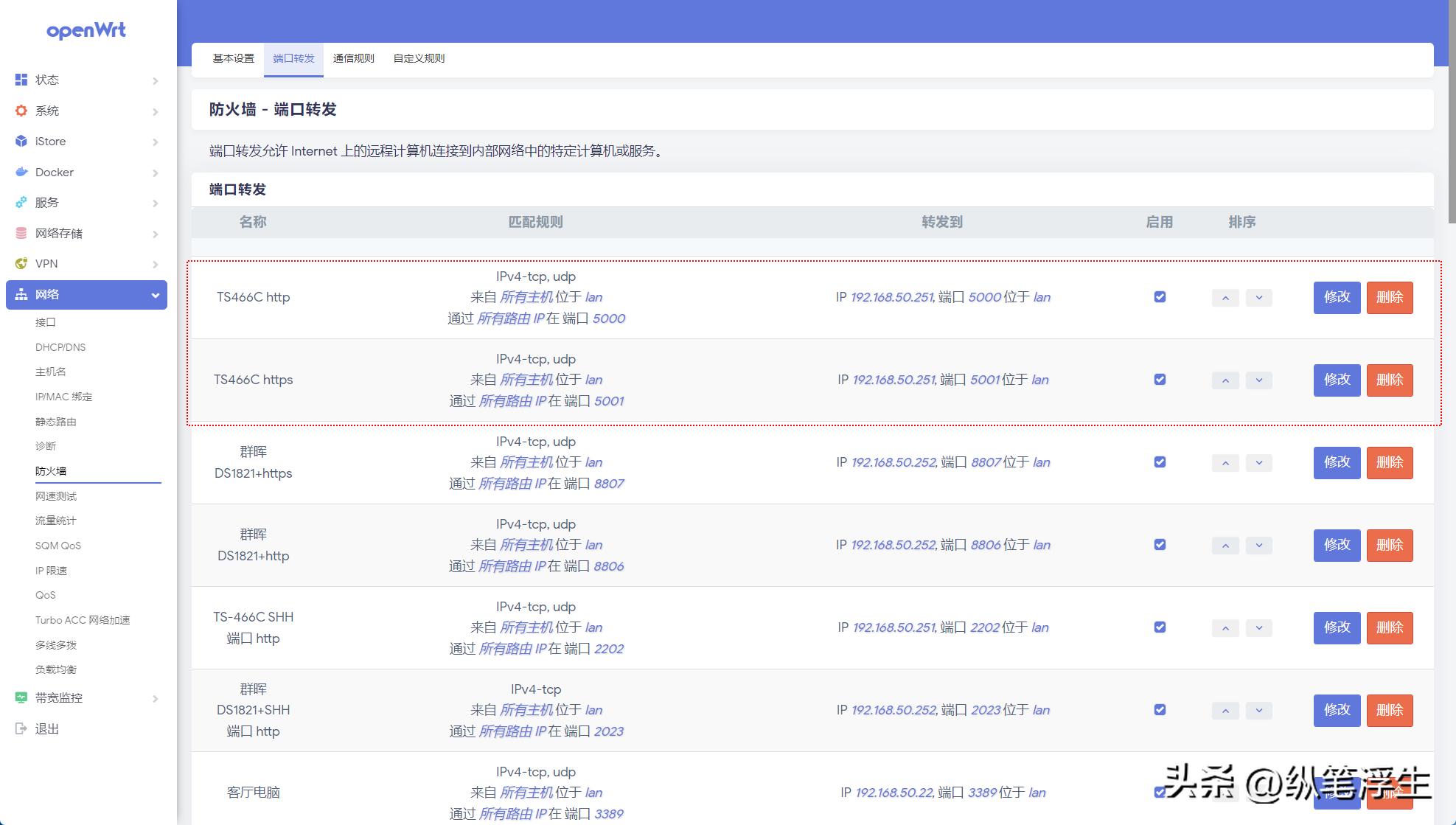Move the TS466C https rule up
The width and height of the screenshot is (1456, 825).
point(1225,380)
